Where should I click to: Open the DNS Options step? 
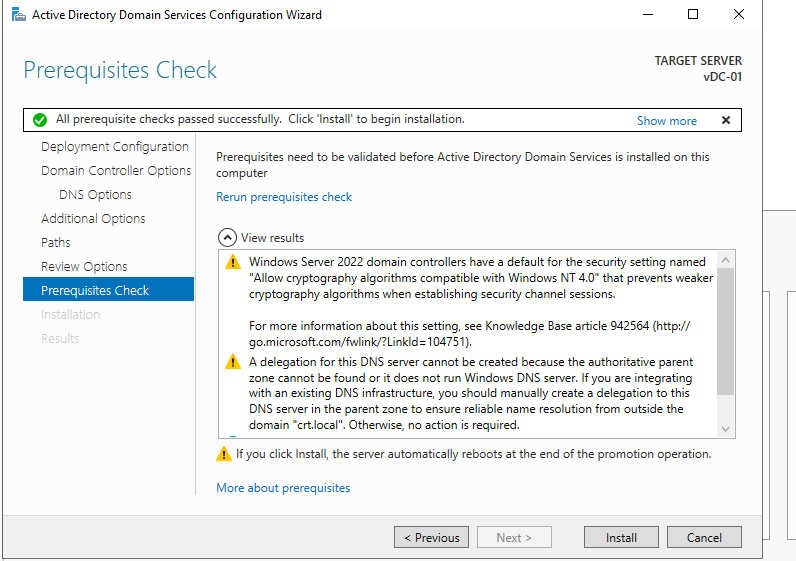tap(95, 194)
